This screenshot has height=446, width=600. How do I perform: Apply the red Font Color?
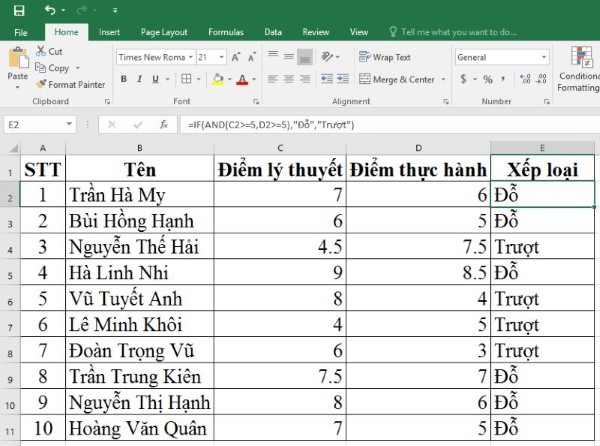242,79
